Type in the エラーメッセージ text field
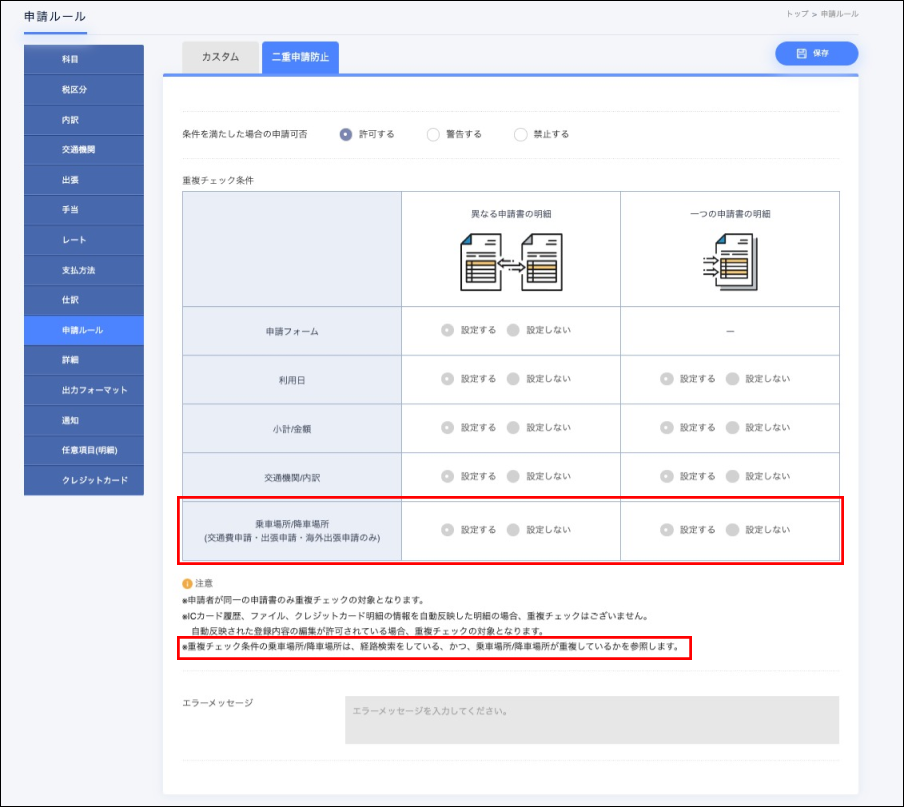This screenshot has height=807, width=904. 591,720
